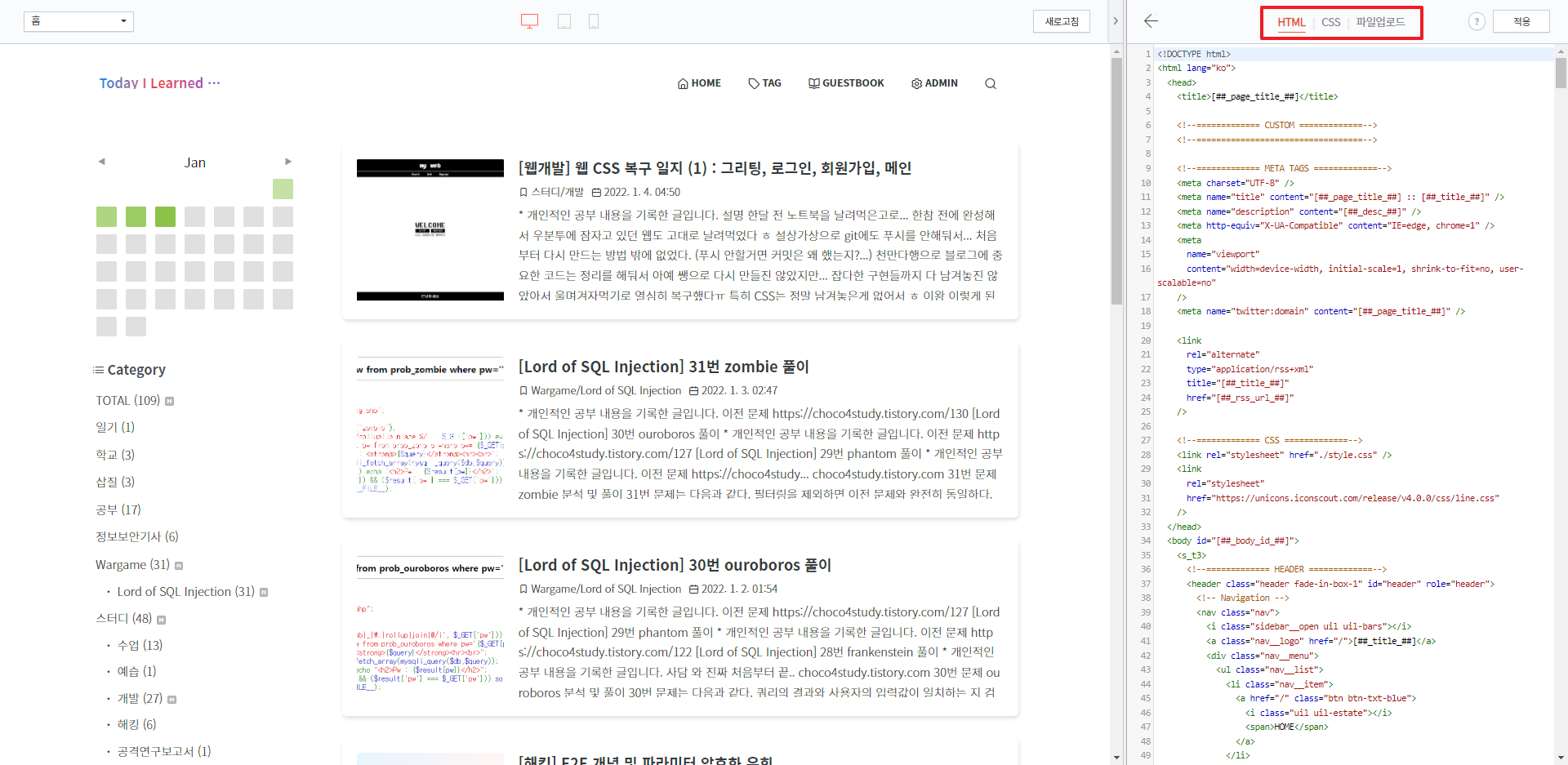Click the blog search magnifier icon
The height and width of the screenshot is (765, 1568).
coord(990,83)
